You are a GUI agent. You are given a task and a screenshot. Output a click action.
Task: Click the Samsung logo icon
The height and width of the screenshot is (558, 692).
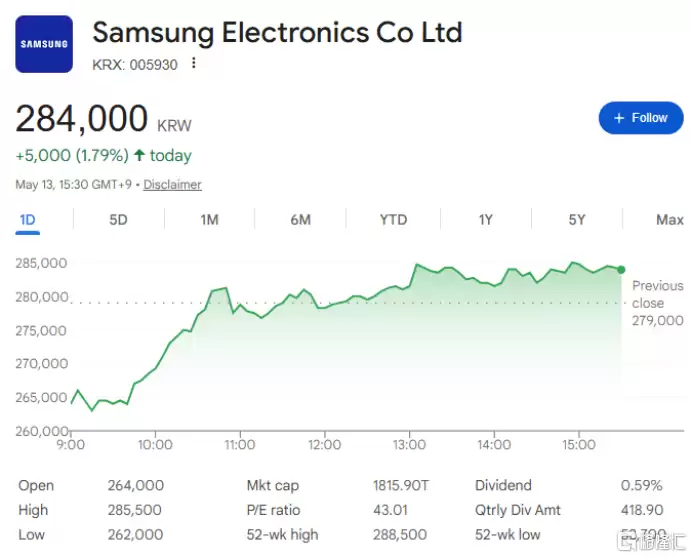(x=44, y=44)
